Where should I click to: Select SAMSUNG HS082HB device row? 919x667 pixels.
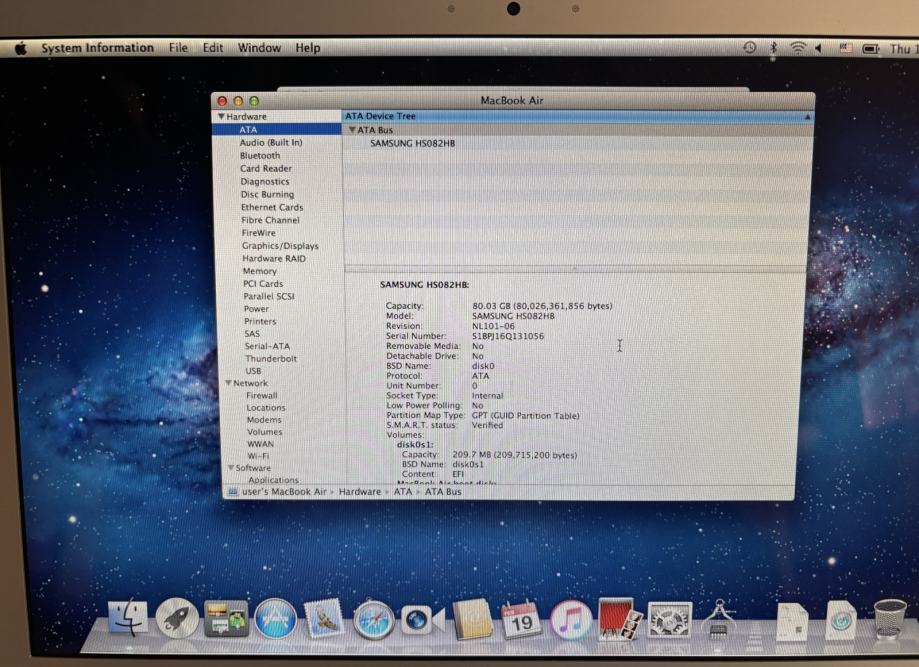[413, 143]
